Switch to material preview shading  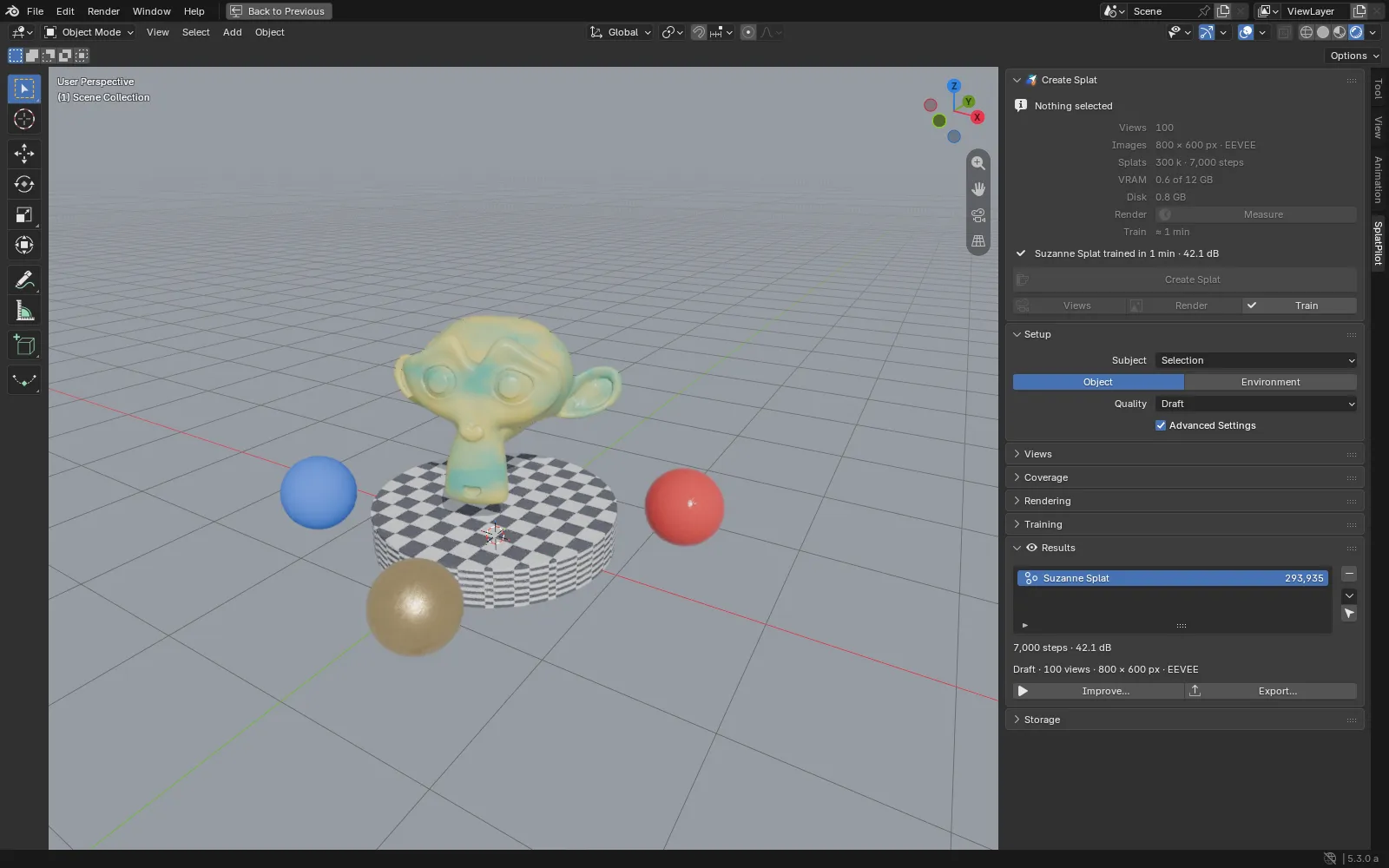(x=1340, y=32)
